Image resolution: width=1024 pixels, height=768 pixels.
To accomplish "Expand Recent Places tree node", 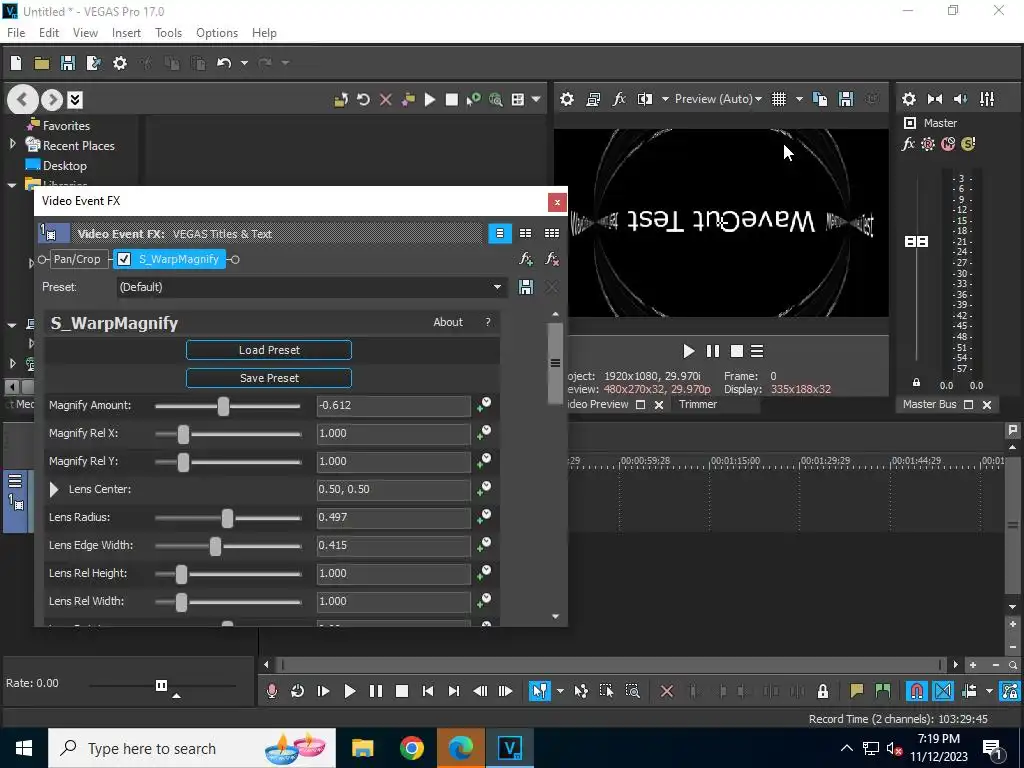I will (12, 144).
